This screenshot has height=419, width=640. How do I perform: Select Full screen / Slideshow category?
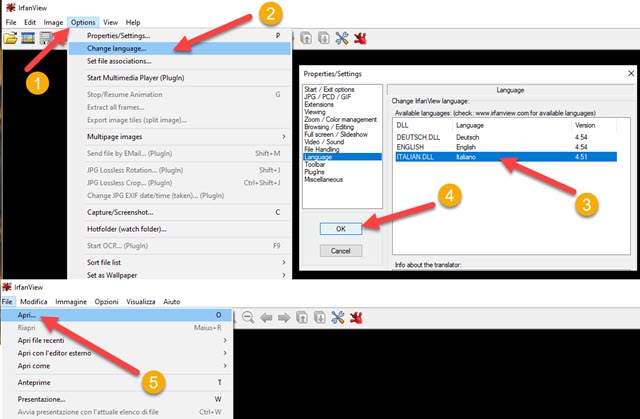pos(336,134)
